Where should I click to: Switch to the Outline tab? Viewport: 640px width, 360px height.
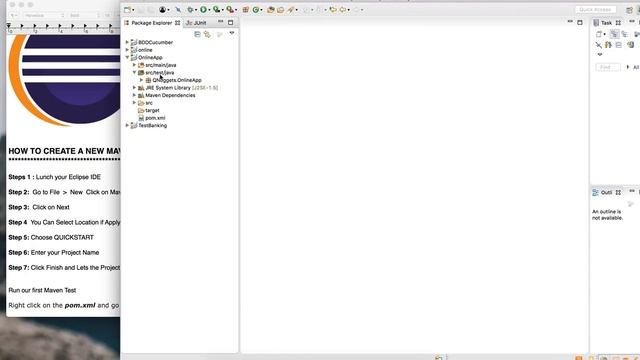click(x=606, y=192)
